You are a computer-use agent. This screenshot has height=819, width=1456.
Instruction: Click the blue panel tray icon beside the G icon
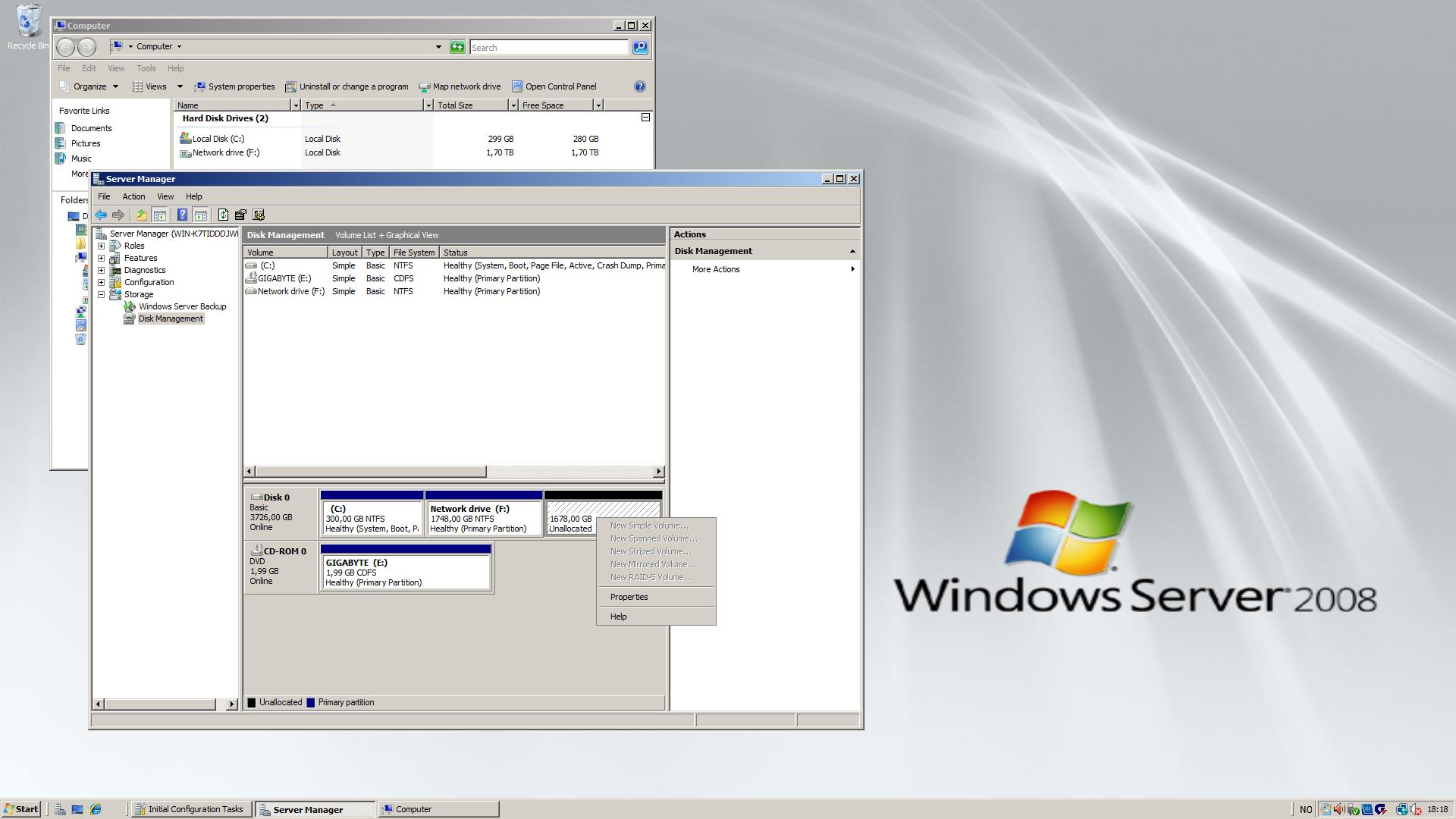1367,809
